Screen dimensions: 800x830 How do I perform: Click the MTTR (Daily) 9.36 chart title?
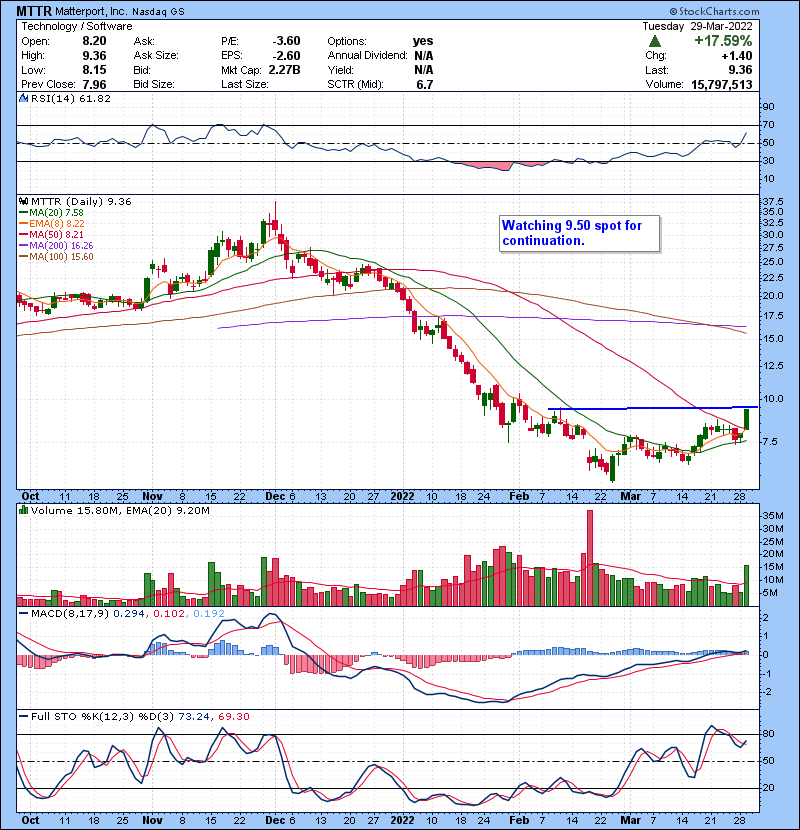coord(81,202)
